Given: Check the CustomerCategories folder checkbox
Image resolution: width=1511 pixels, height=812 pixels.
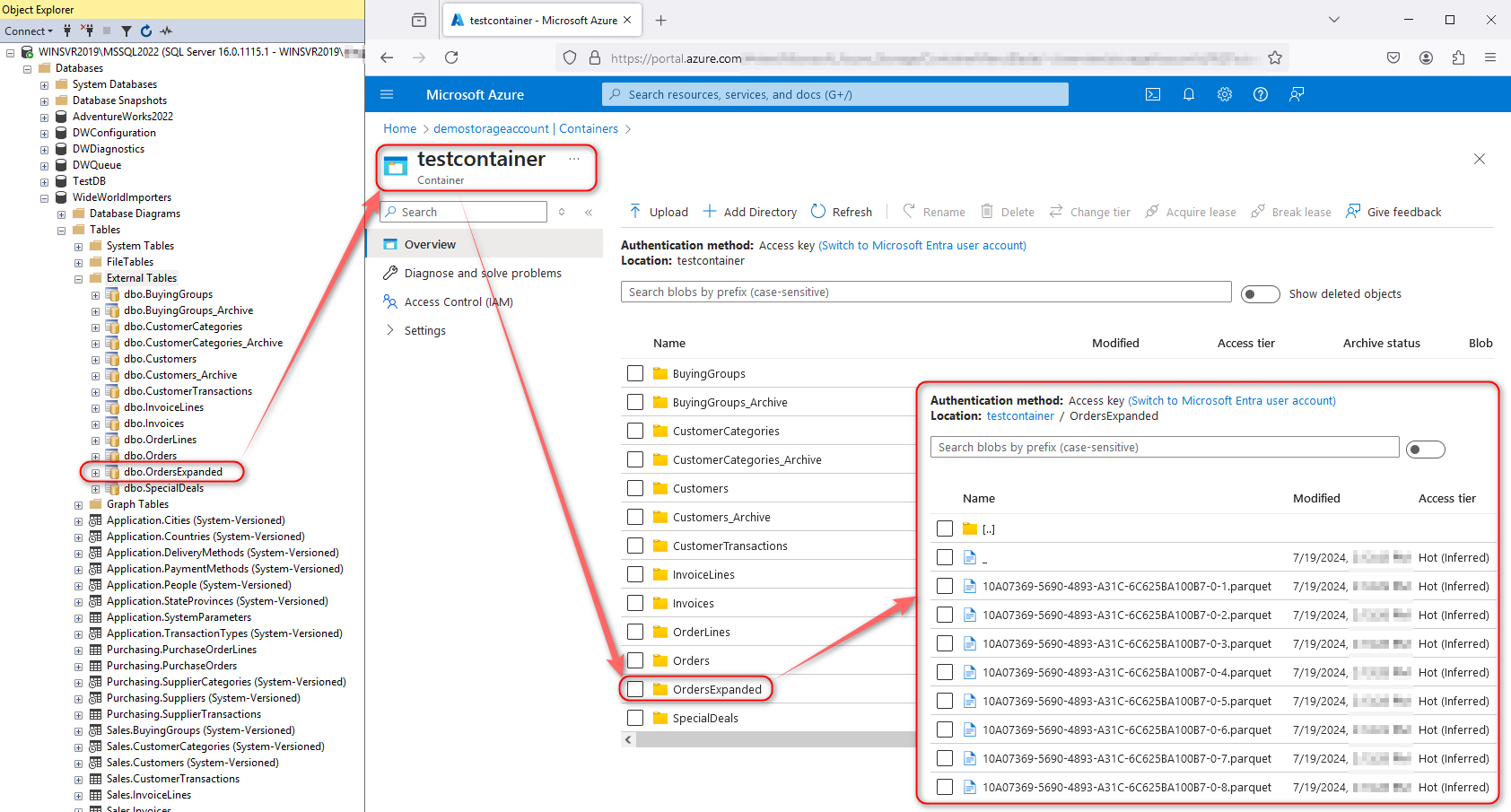Looking at the screenshot, I should tap(635, 431).
